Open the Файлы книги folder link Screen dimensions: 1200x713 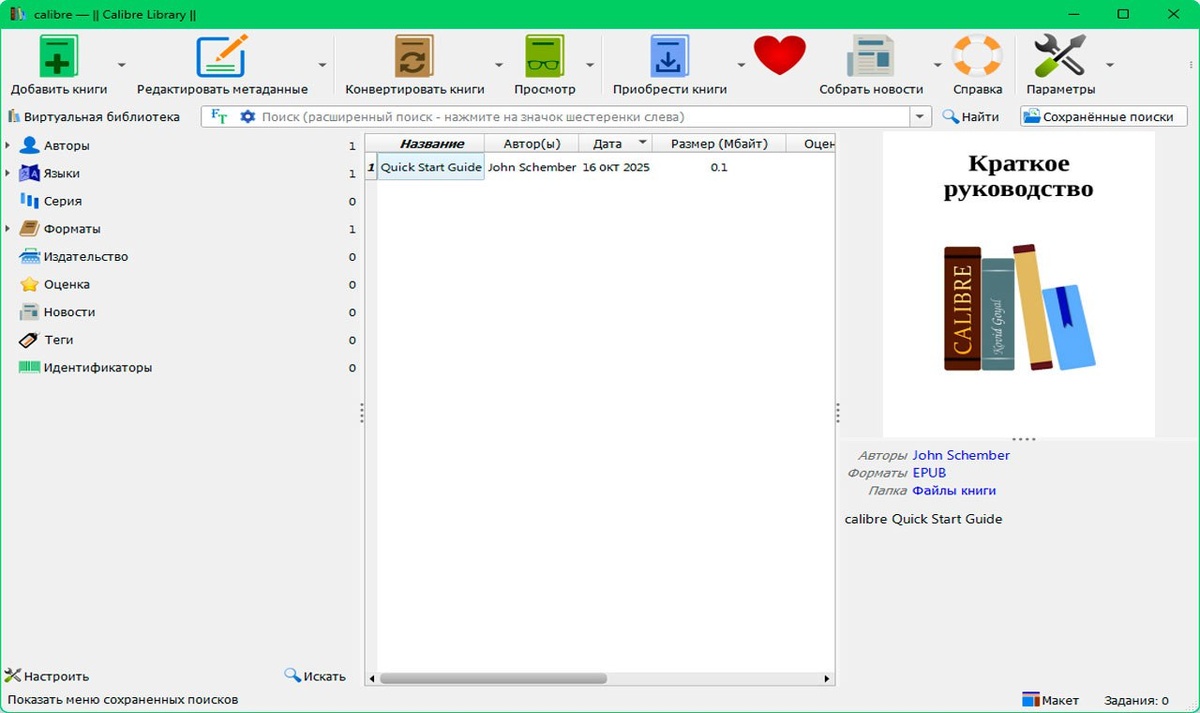[954, 491]
